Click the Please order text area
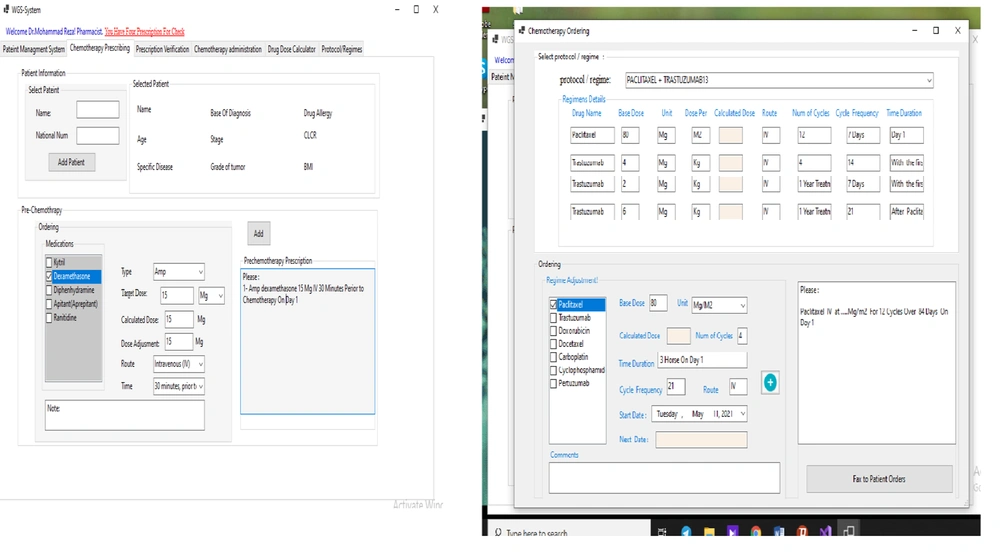 point(876,363)
